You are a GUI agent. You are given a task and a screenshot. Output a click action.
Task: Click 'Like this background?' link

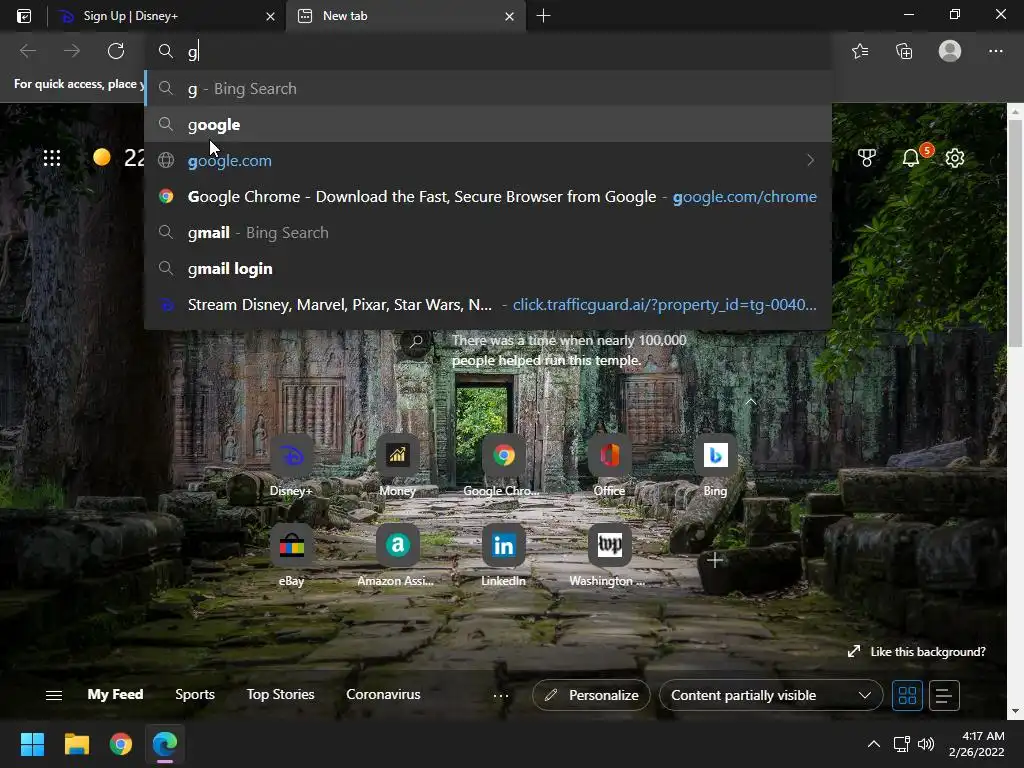point(917,652)
